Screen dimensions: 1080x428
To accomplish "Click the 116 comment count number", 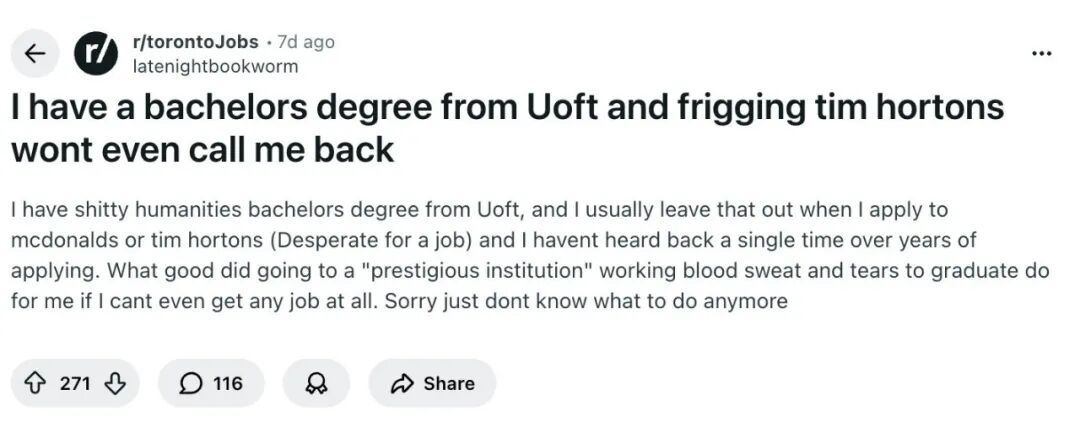I will 228,383.
